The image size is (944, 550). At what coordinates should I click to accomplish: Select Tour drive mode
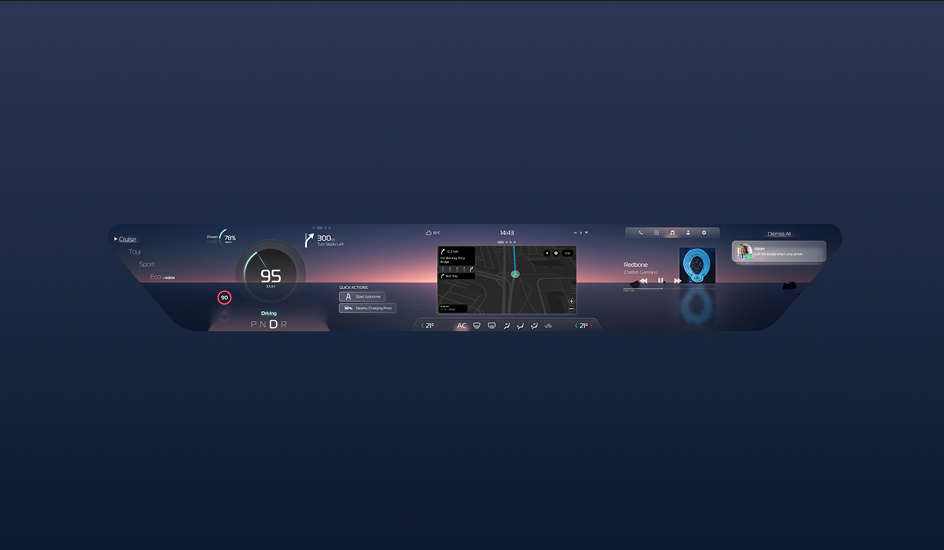(135, 252)
